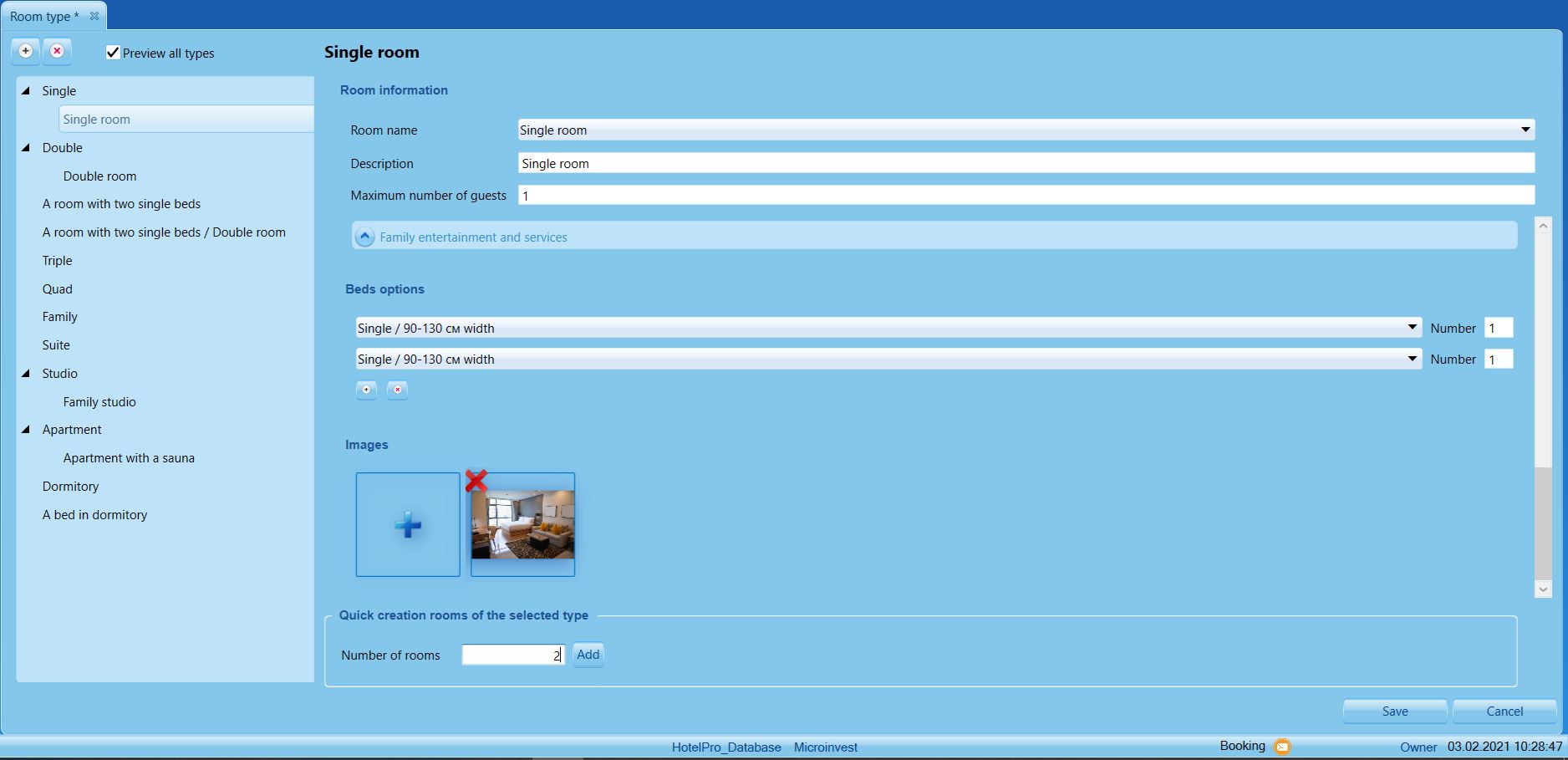1568x760 pixels.
Task: Click HotelPro_Database in status bar
Action: coord(726,747)
